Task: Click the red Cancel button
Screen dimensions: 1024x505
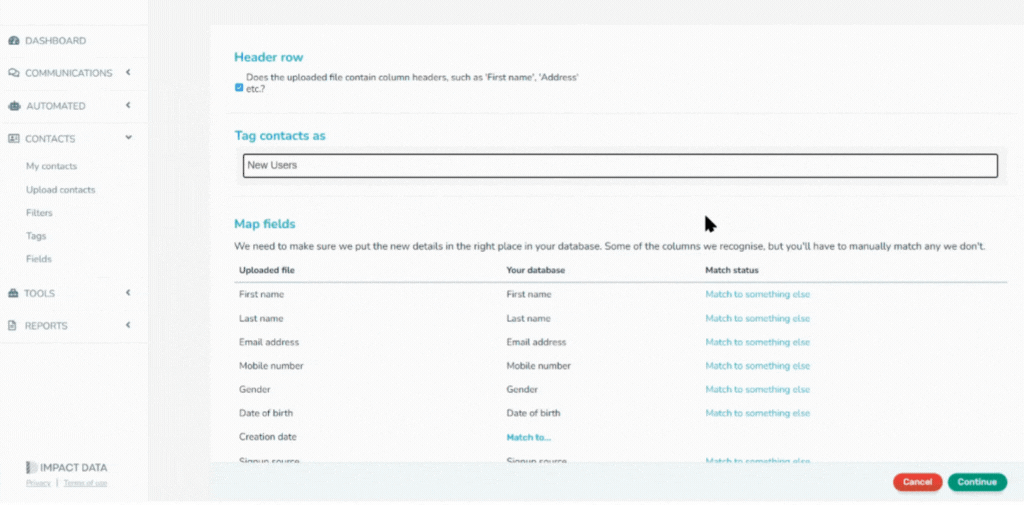Action: (918, 482)
